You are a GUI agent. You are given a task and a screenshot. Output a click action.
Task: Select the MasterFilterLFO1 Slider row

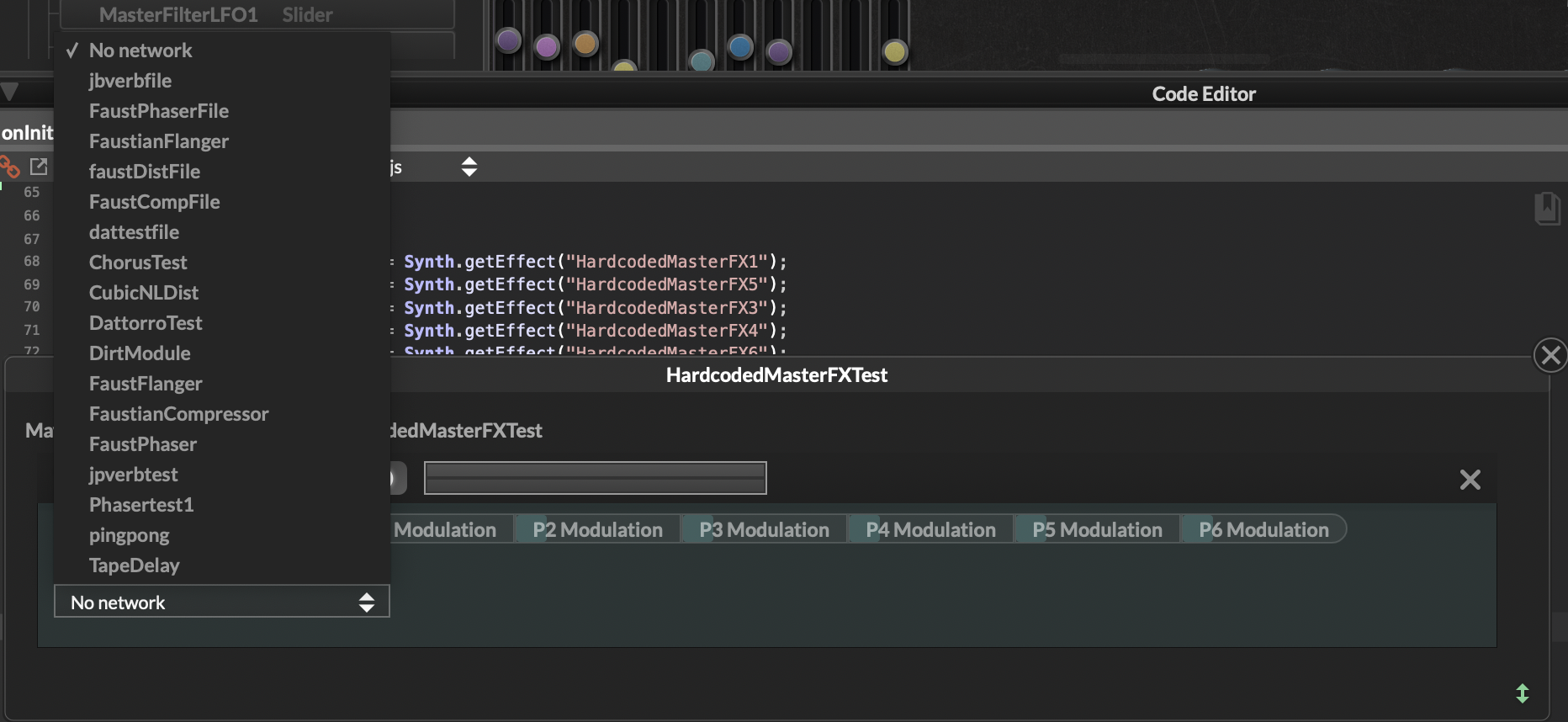[x=257, y=14]
